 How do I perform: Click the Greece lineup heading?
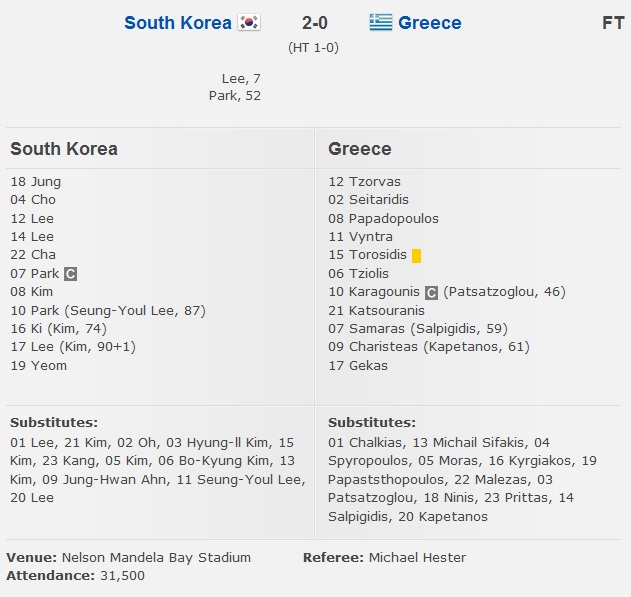click(x=360, y=149)
